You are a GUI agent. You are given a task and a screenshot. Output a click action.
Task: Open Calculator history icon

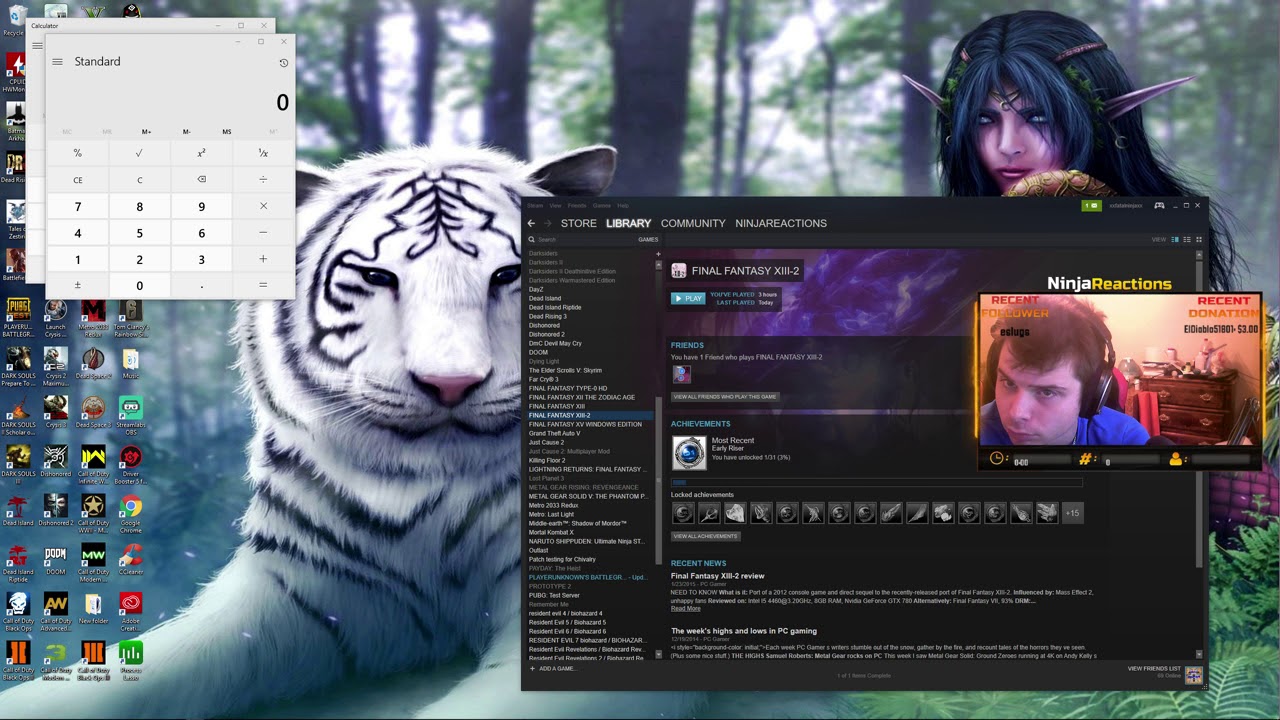tap(283, 63)
